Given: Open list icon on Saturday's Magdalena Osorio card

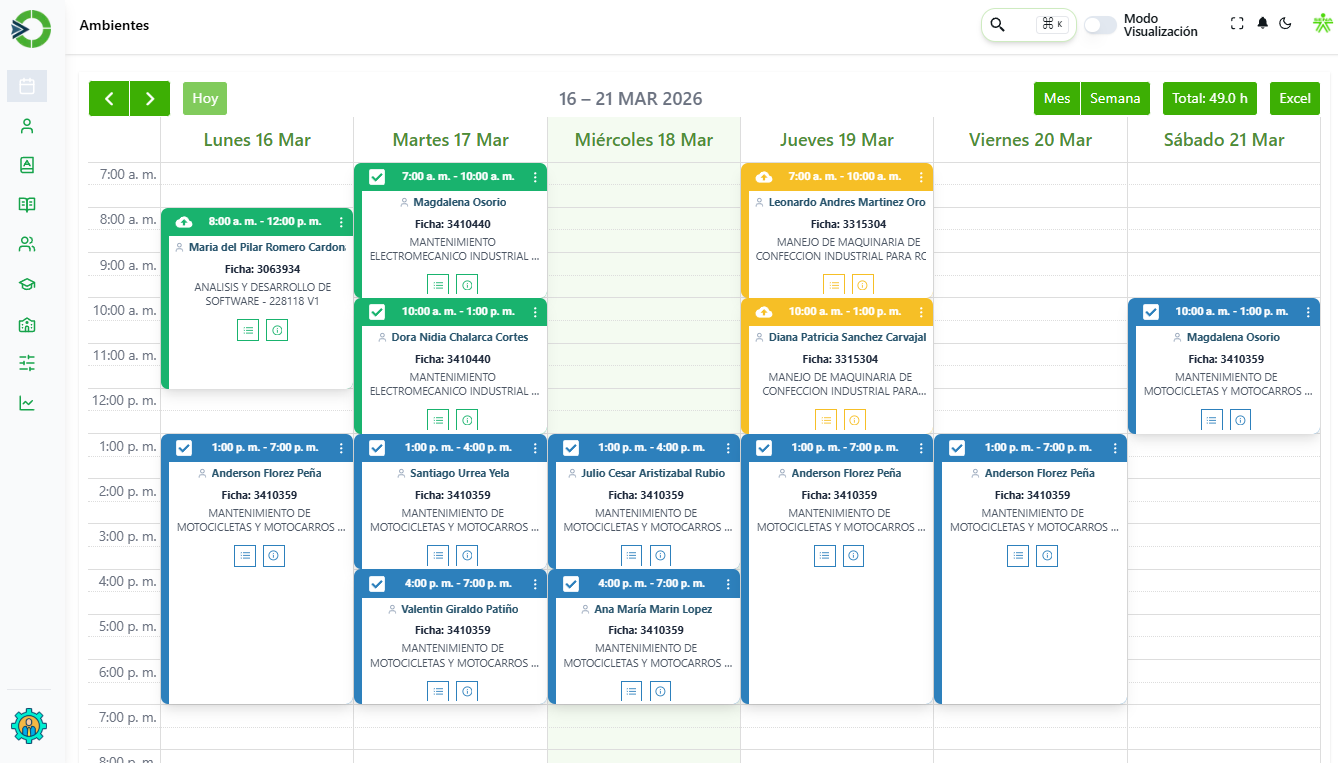Looking at the screenshot, I should [x=1211, y=420].
